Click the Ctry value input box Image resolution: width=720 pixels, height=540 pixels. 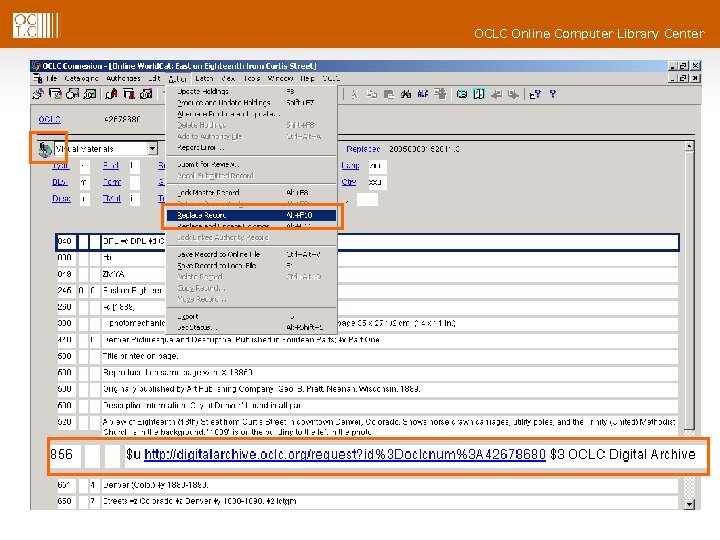377,182
